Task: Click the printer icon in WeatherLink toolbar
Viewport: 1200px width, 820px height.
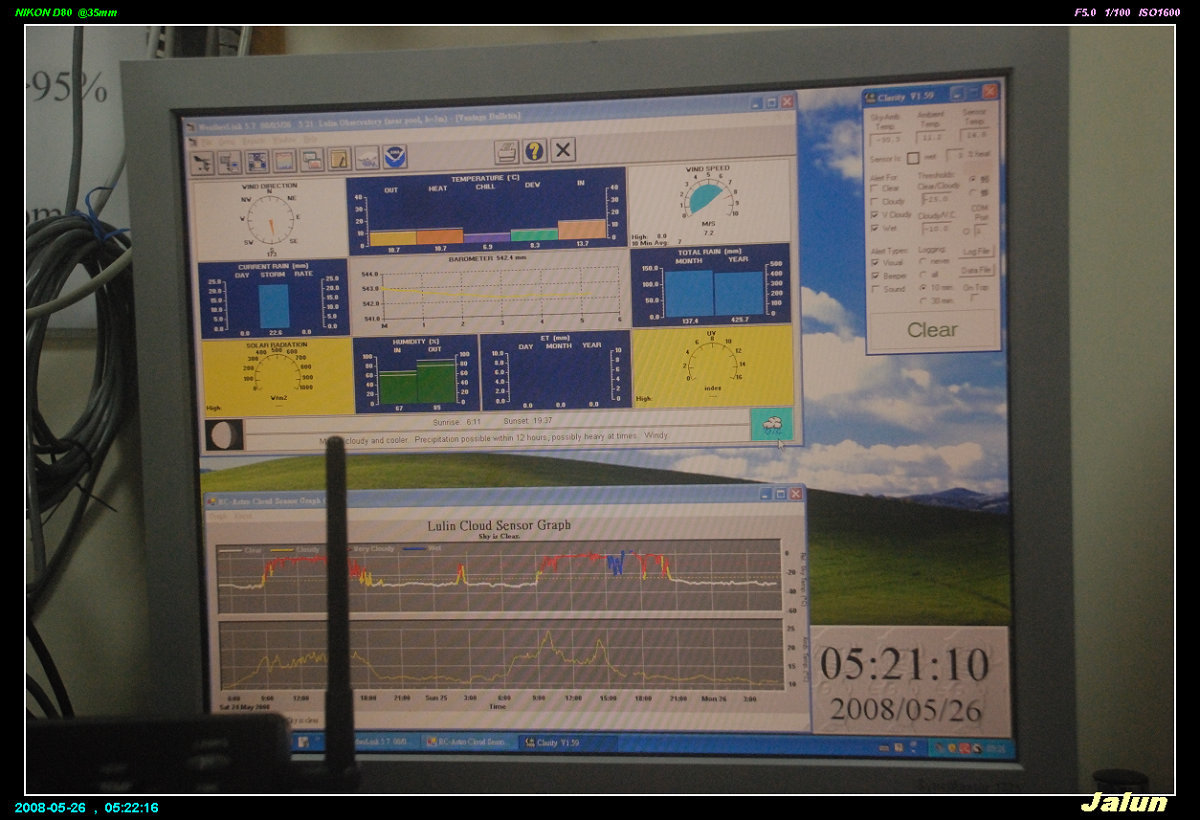Action: pos(507,152)
